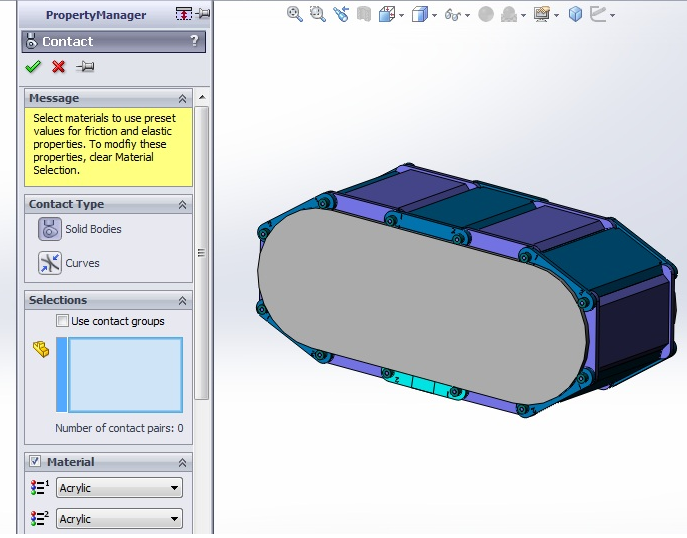Open the second material Acrylic dropdown
This screenshot has height=538, width=687.
point(119,519)
